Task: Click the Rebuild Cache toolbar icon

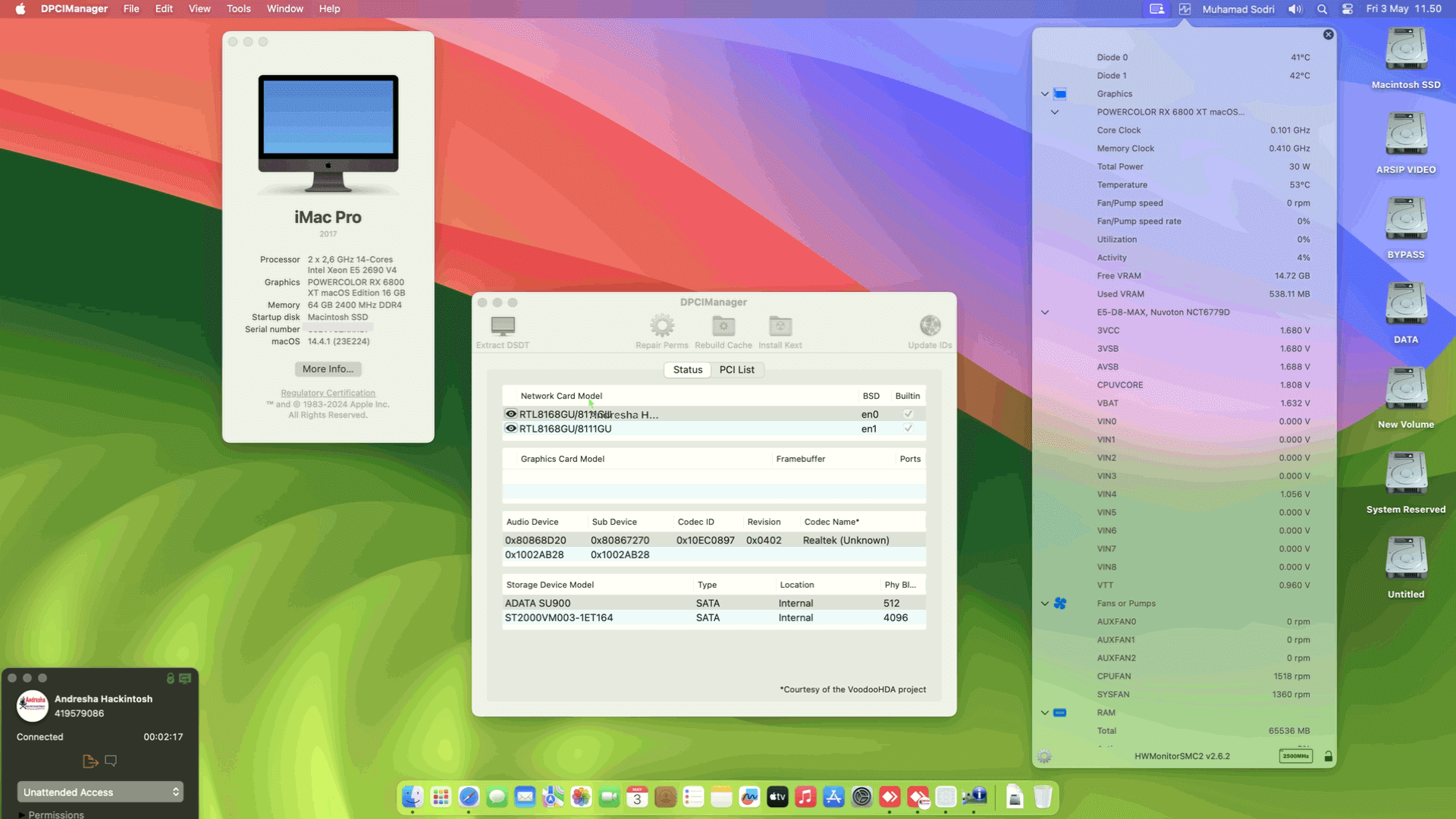Action: [x=723, y=326]
